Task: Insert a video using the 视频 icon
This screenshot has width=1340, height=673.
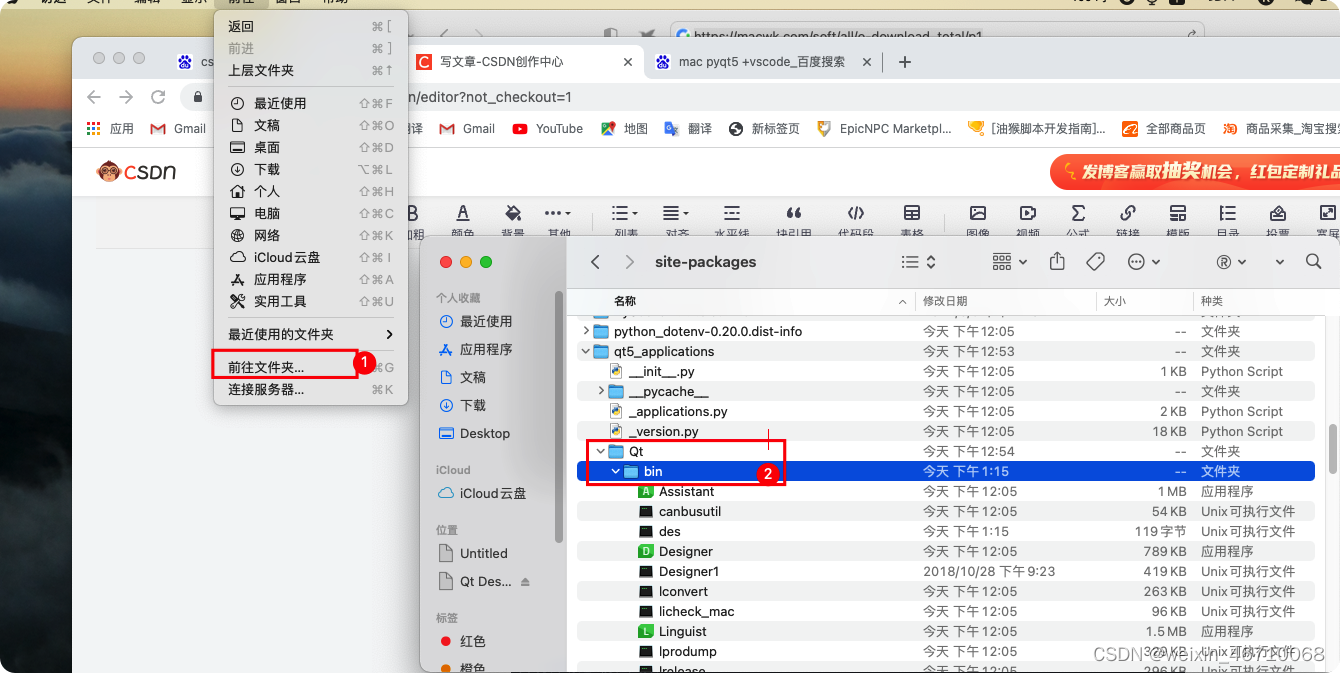Action: pos(1027,215)
